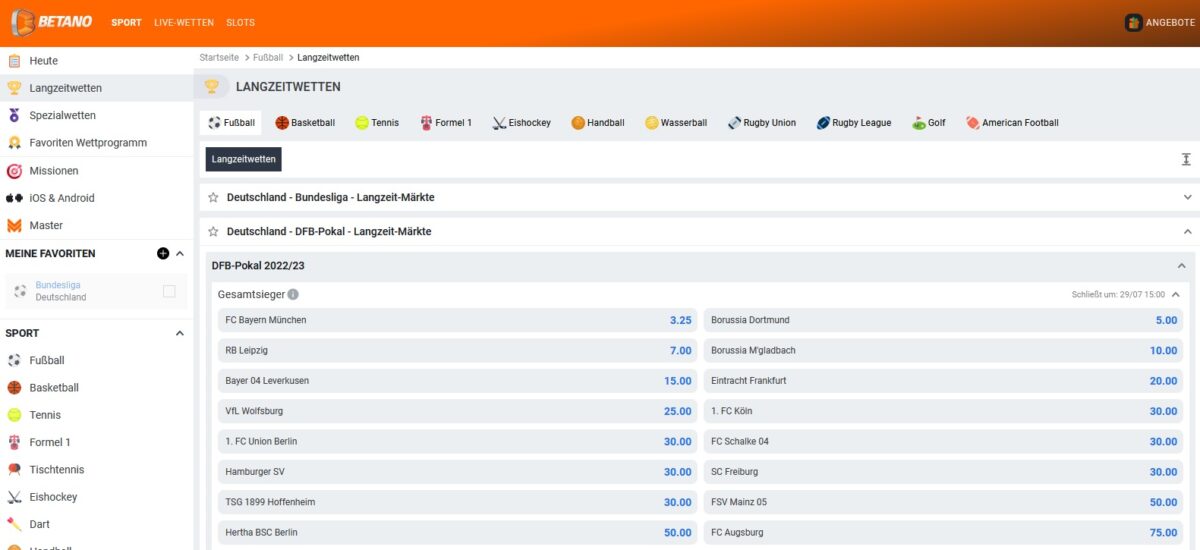The height and width of the screenshot is (550, 1200).
Task: Select the Tennis sport tab
Action: pos(377,123)
